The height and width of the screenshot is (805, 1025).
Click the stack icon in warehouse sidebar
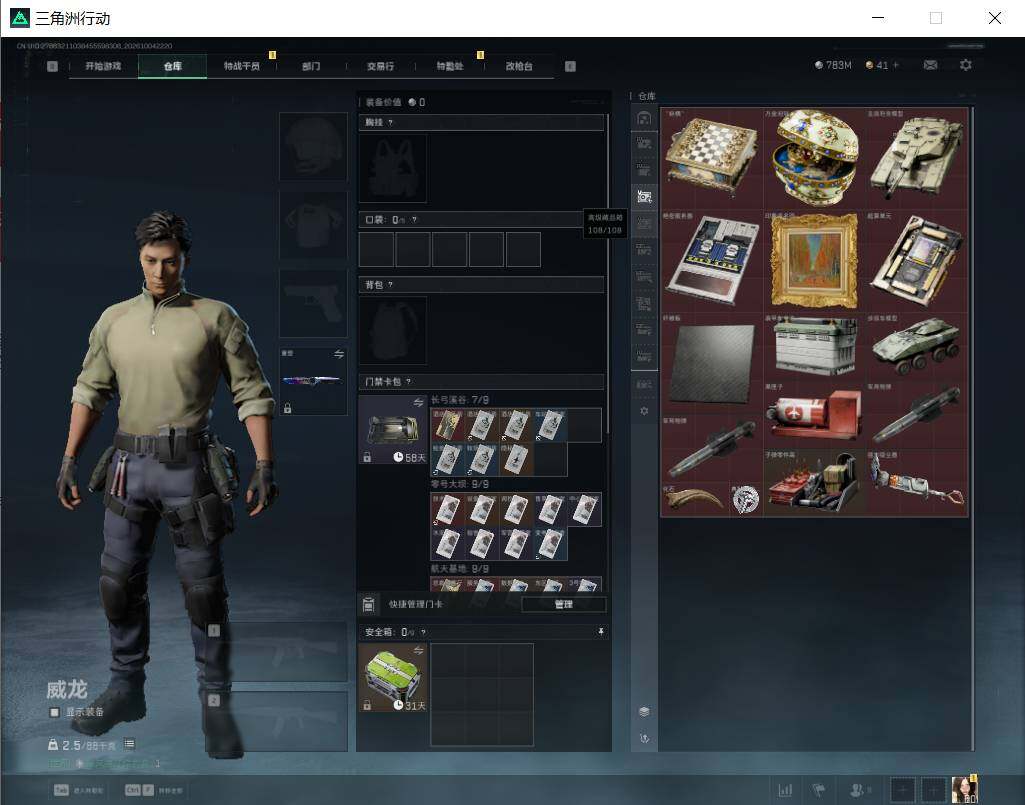[644, 711]
